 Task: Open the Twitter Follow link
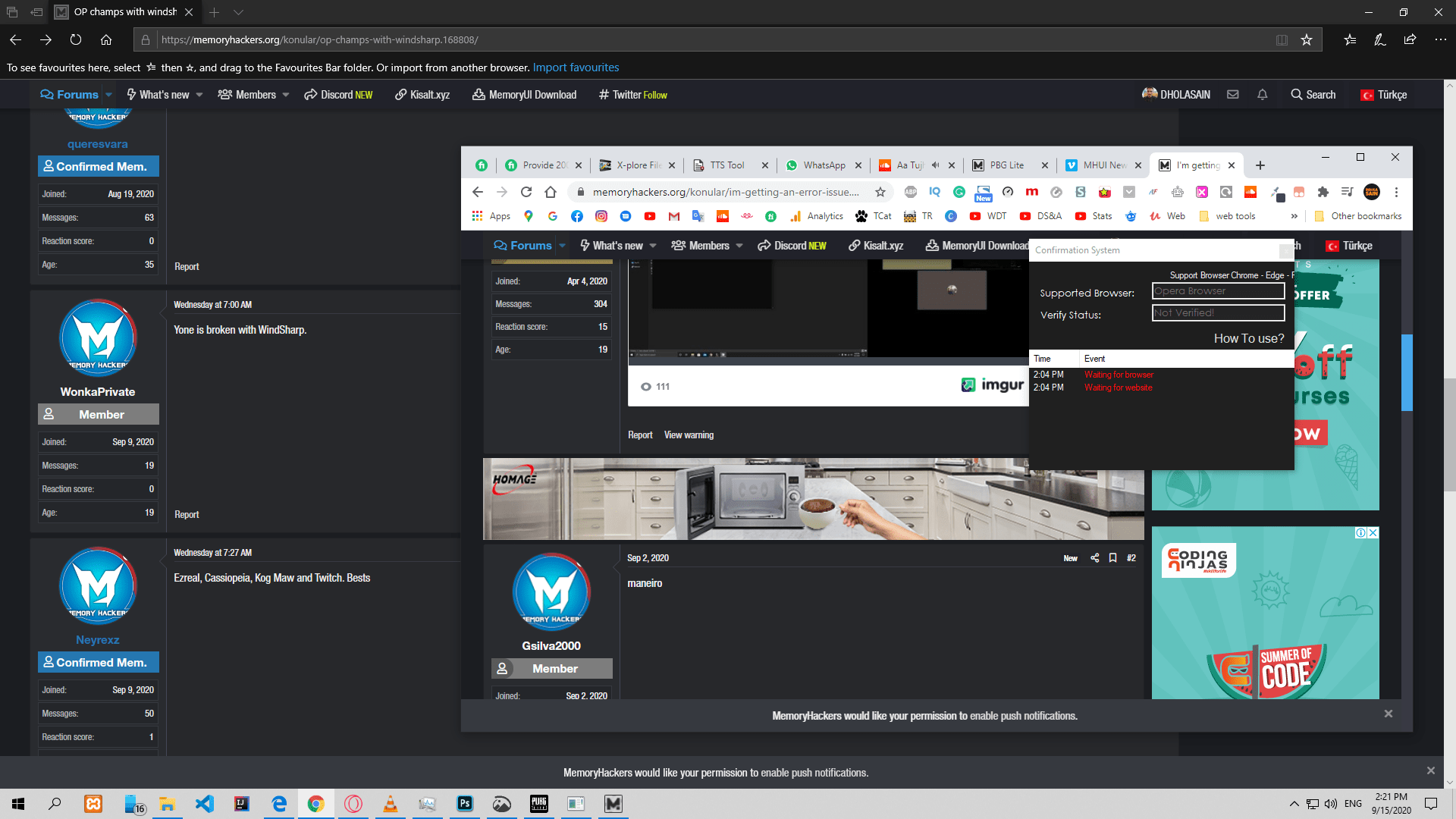tap(633, 95)
